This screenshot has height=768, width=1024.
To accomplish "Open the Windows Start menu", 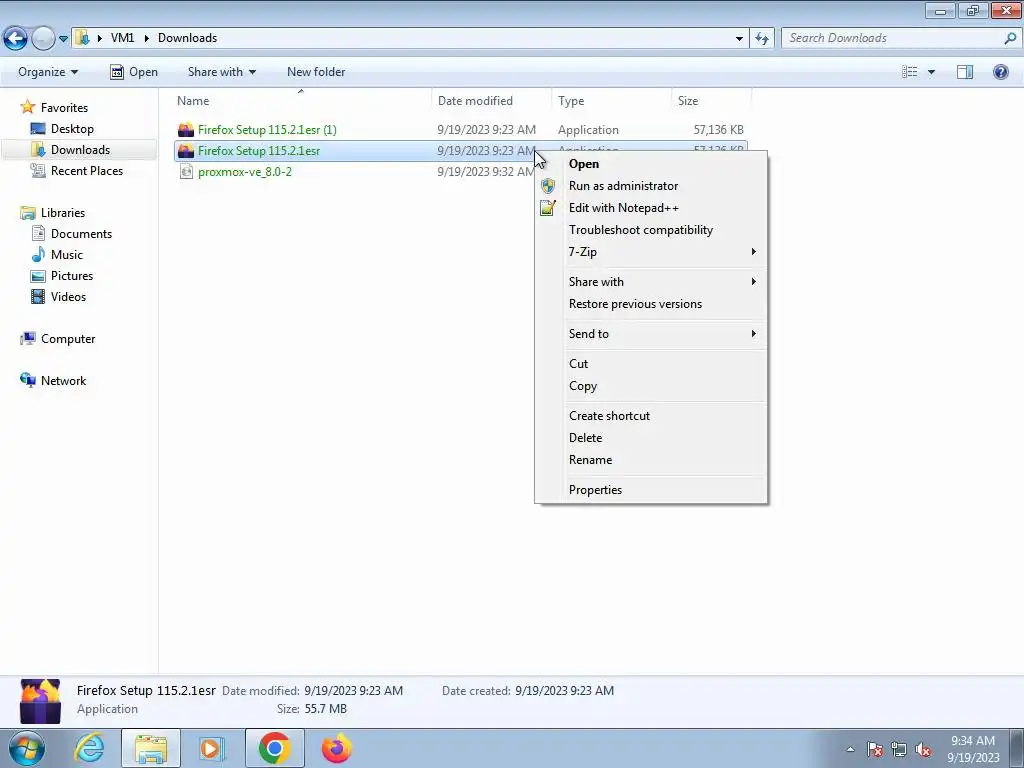I will 26,748.
